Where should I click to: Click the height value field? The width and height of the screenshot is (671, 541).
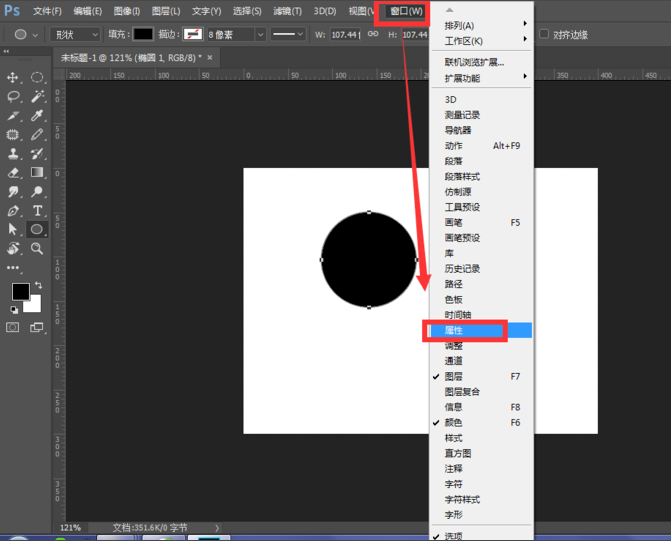pyautogui.click(x=414, y=34)
